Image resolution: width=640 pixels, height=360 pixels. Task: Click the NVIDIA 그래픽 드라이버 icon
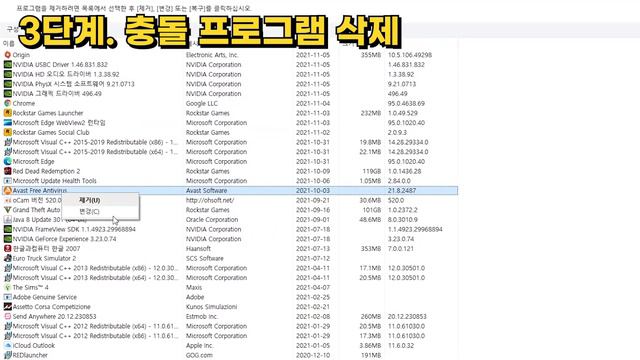point(7,93)
